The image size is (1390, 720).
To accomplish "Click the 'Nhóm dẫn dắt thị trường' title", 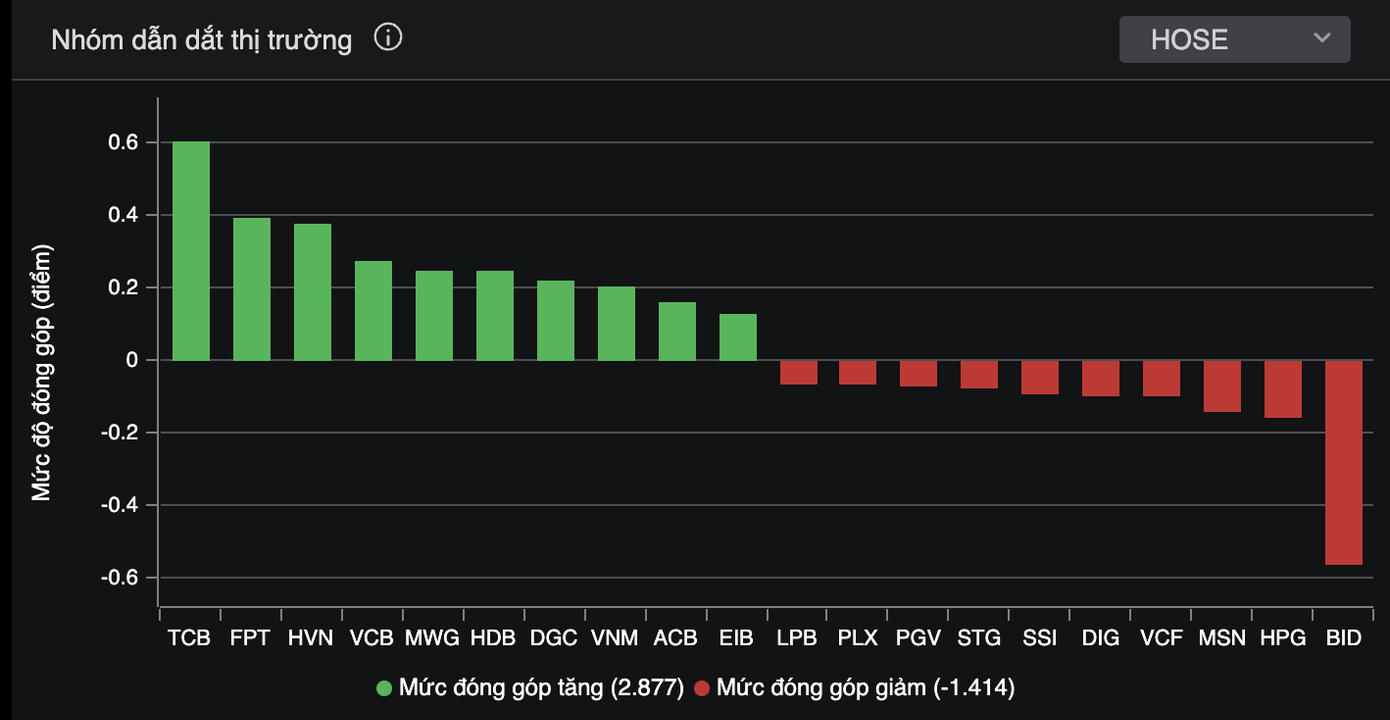I will point(201,40).
